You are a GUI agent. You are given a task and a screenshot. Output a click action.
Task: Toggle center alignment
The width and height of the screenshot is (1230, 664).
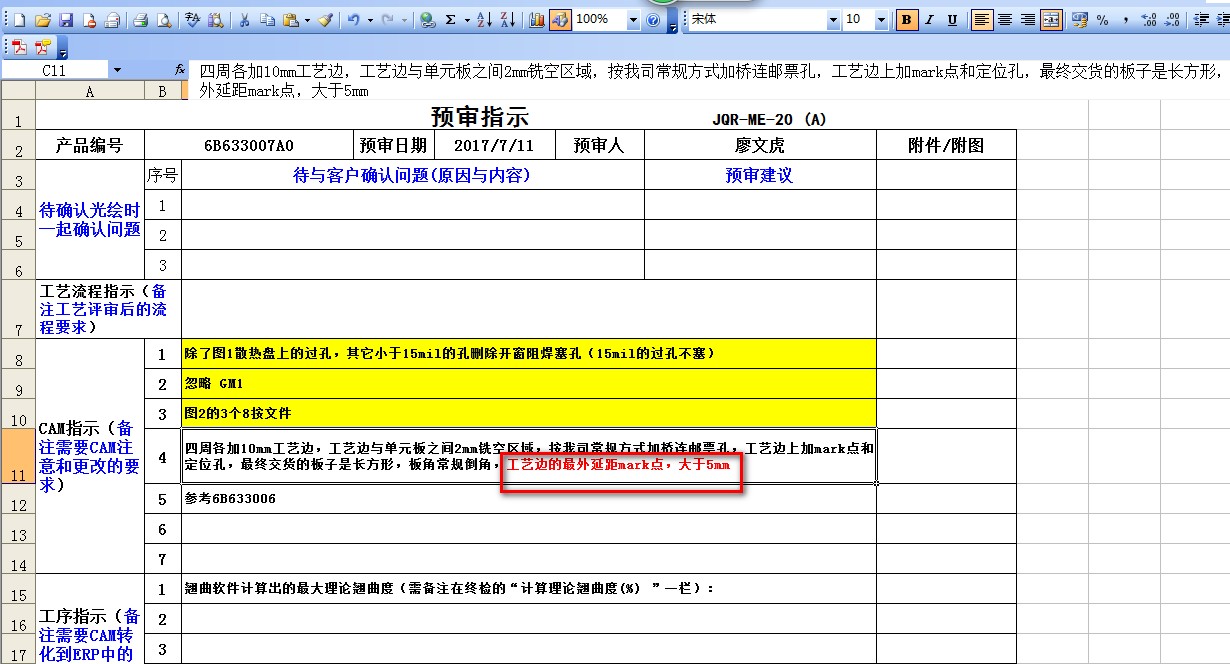[x=1005, y=20]
